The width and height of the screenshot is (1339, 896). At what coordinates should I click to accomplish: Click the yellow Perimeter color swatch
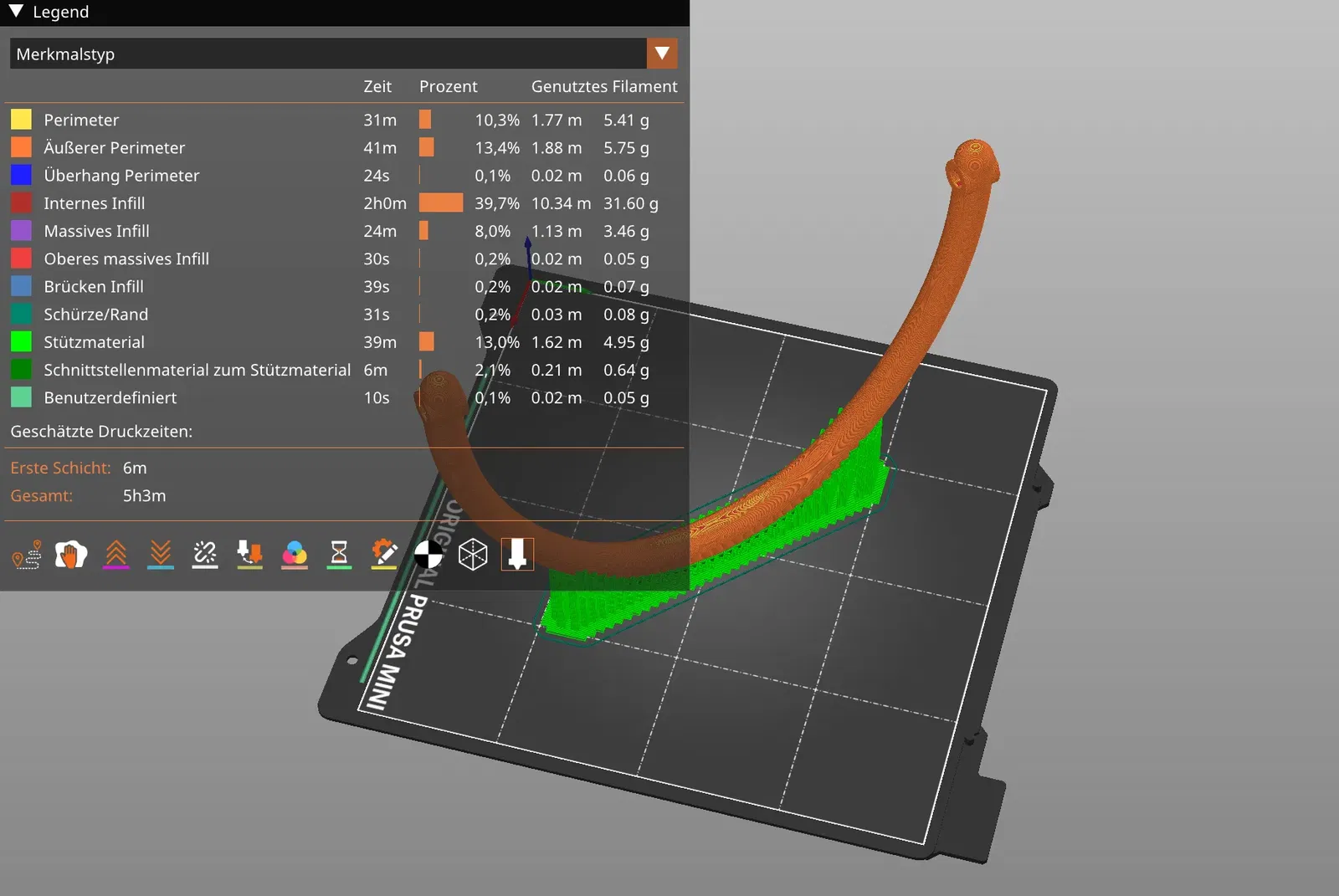(21, 120)
